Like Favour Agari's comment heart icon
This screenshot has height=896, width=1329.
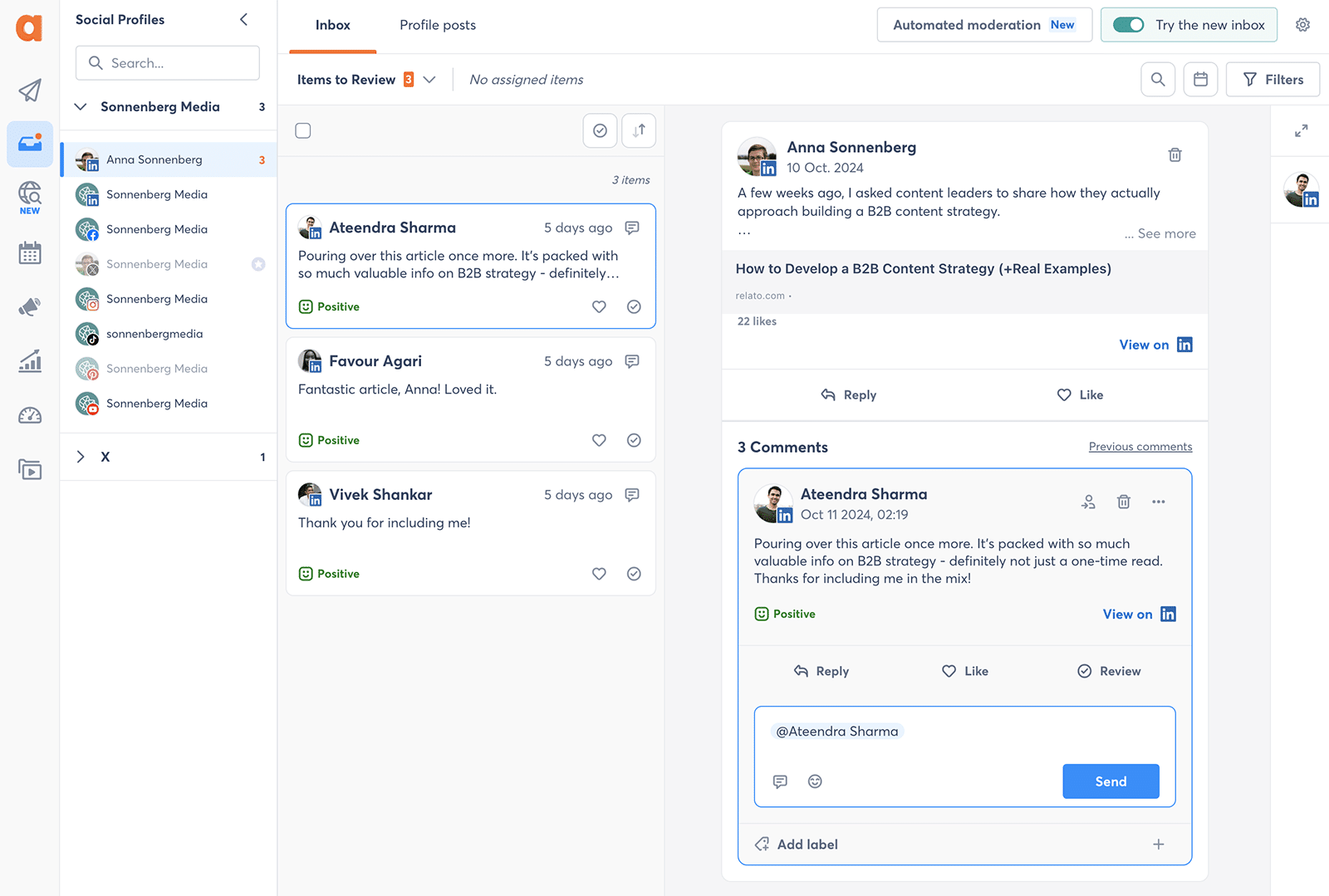click(x=599, y=440)
